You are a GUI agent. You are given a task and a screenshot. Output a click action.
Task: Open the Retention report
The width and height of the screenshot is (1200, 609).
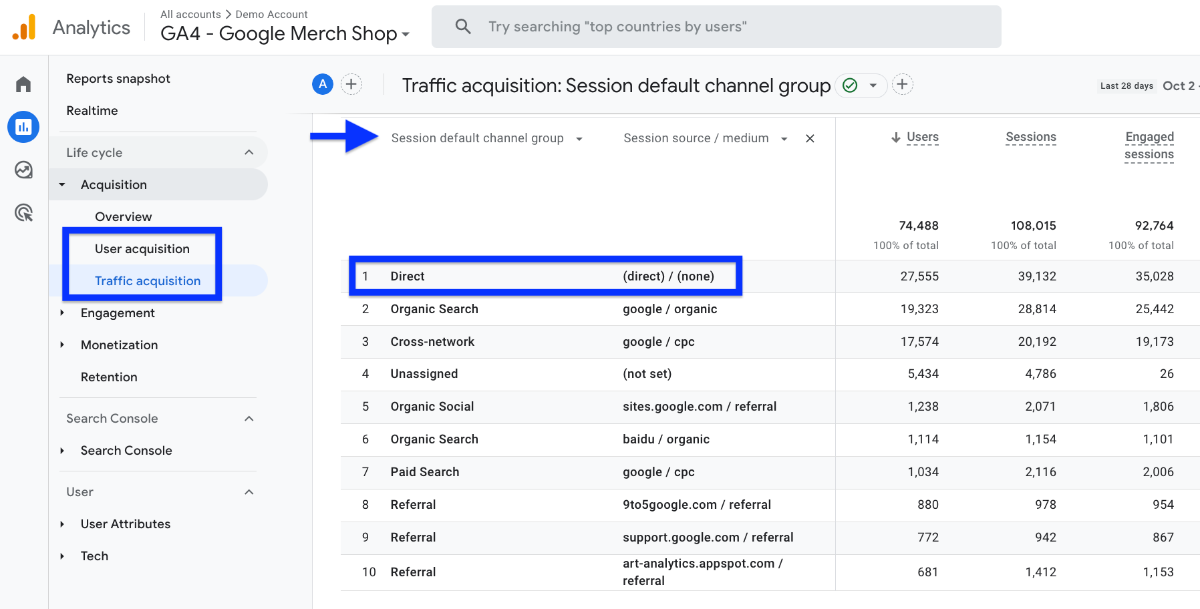(109, 377)
